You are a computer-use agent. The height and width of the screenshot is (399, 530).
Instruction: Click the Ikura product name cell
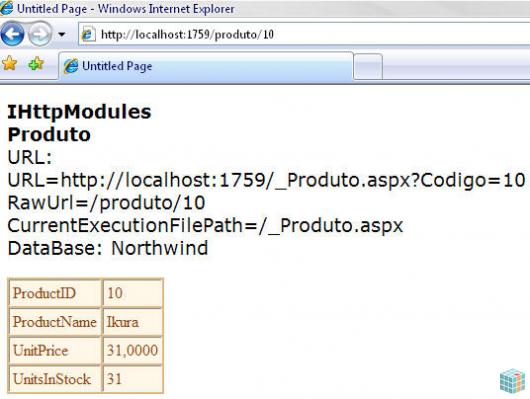click(x=133, y=322)
